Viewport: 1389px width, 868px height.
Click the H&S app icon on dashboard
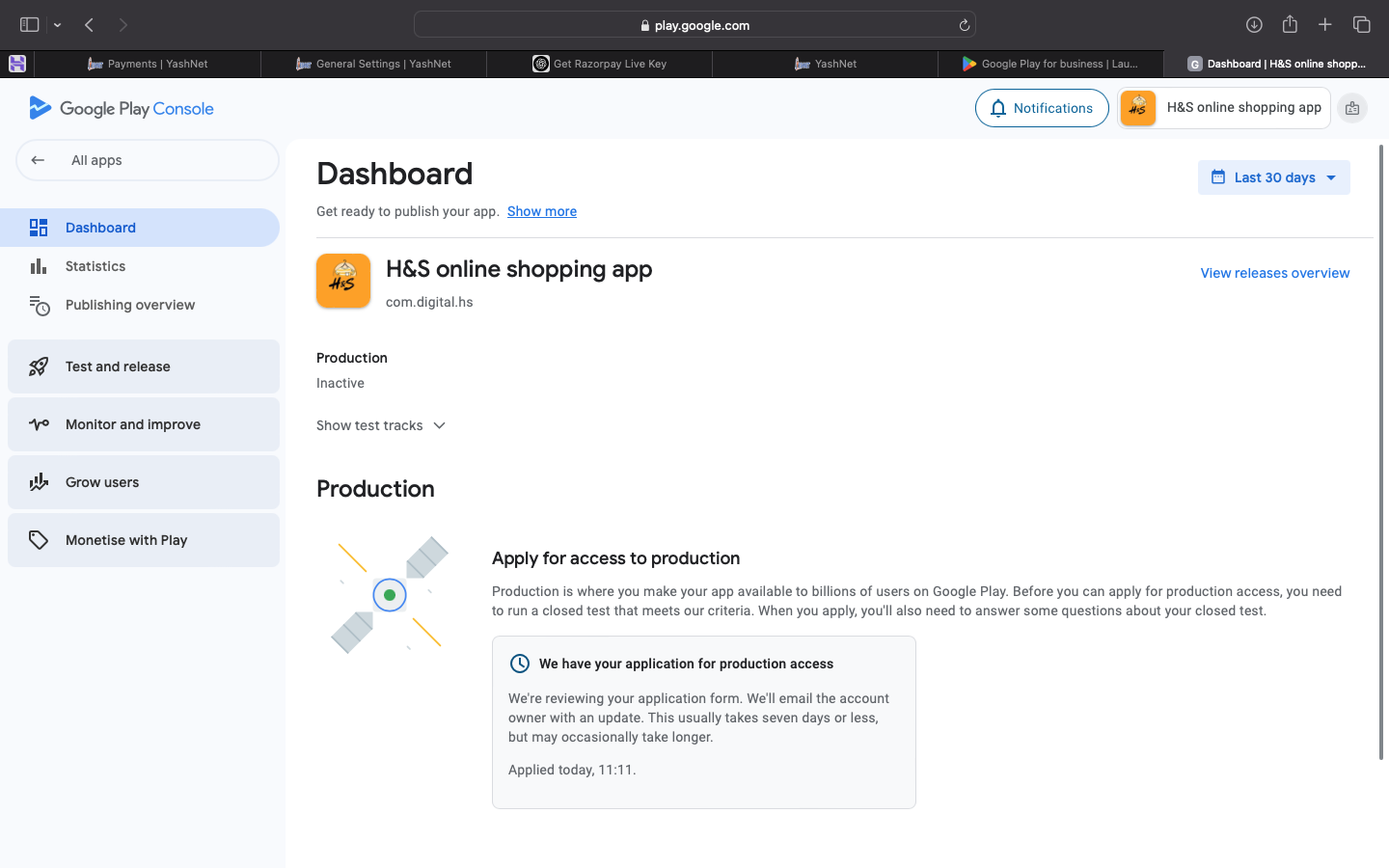[x=343, y=281]
